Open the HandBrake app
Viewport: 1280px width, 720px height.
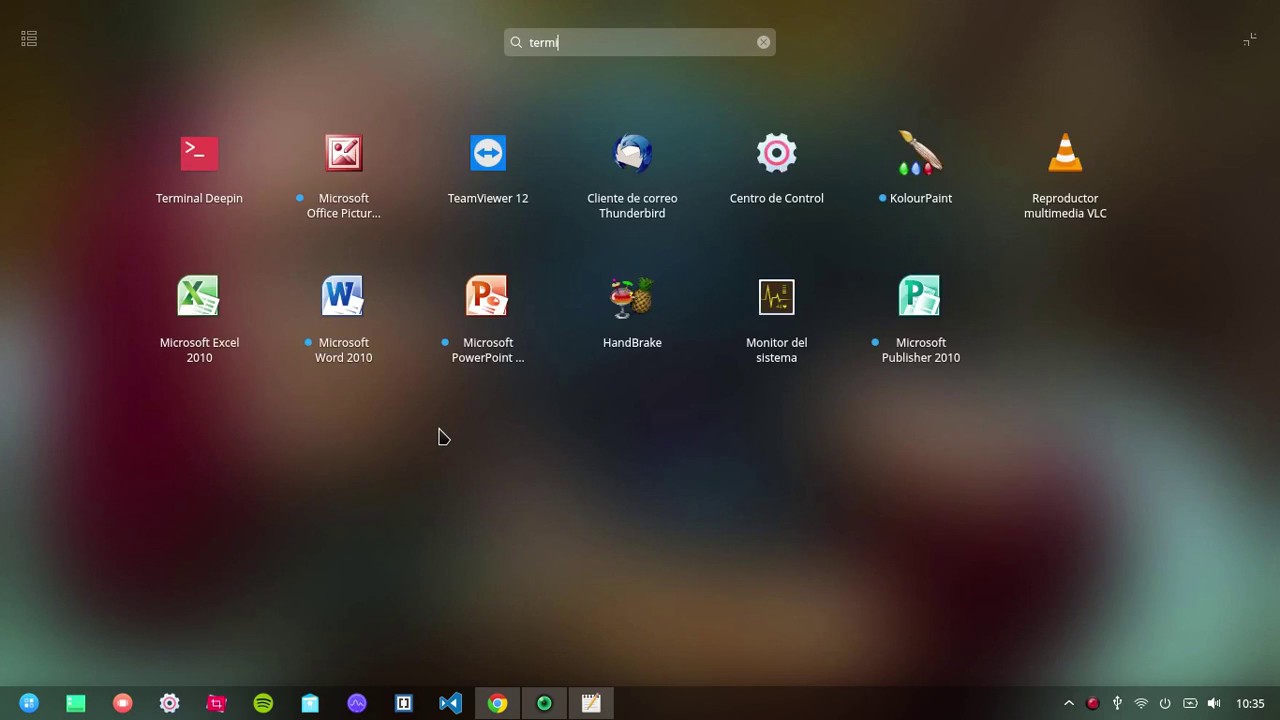(x=632, y=297)
